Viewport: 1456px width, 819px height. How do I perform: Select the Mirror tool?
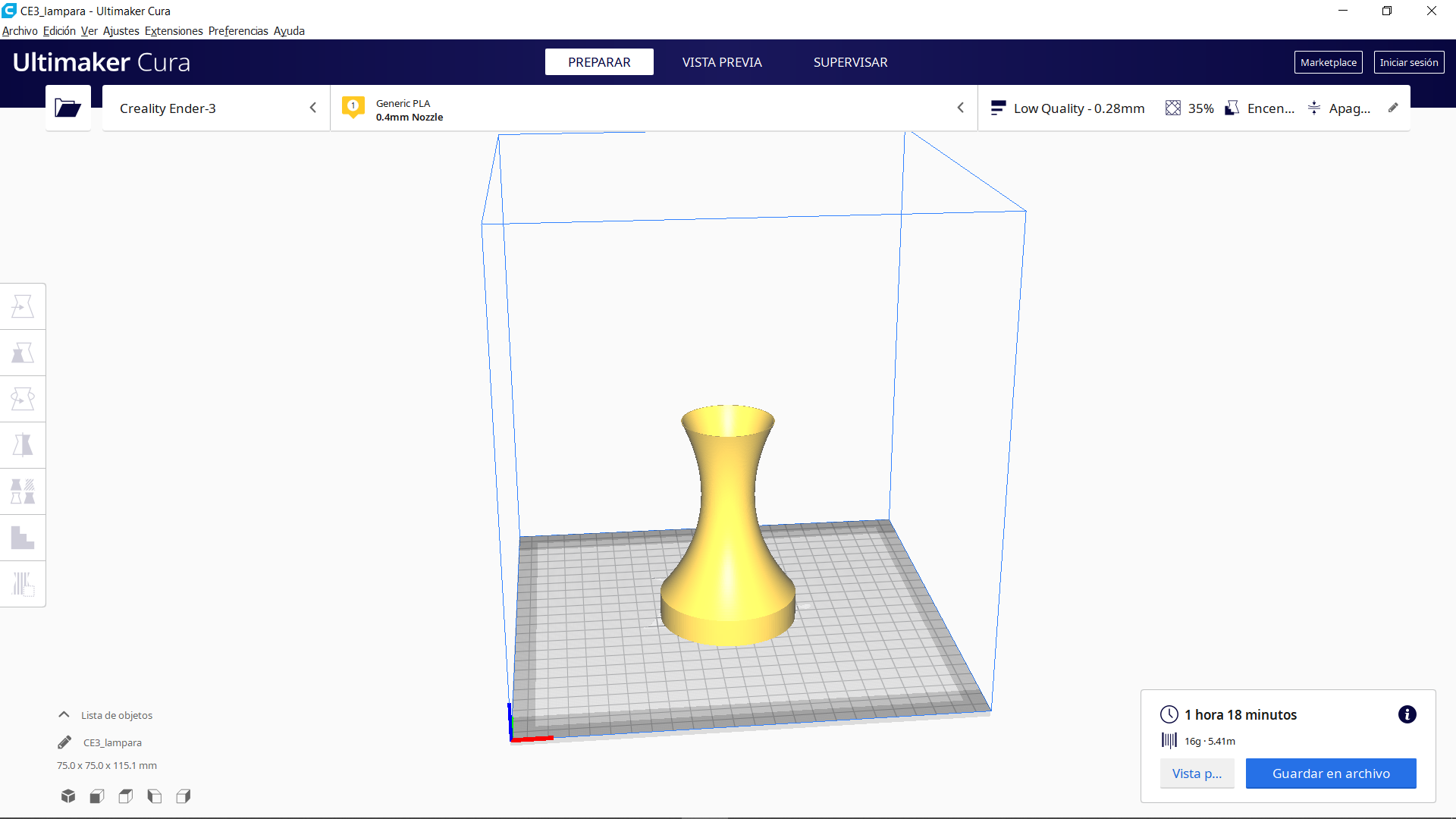click(23, 445)
